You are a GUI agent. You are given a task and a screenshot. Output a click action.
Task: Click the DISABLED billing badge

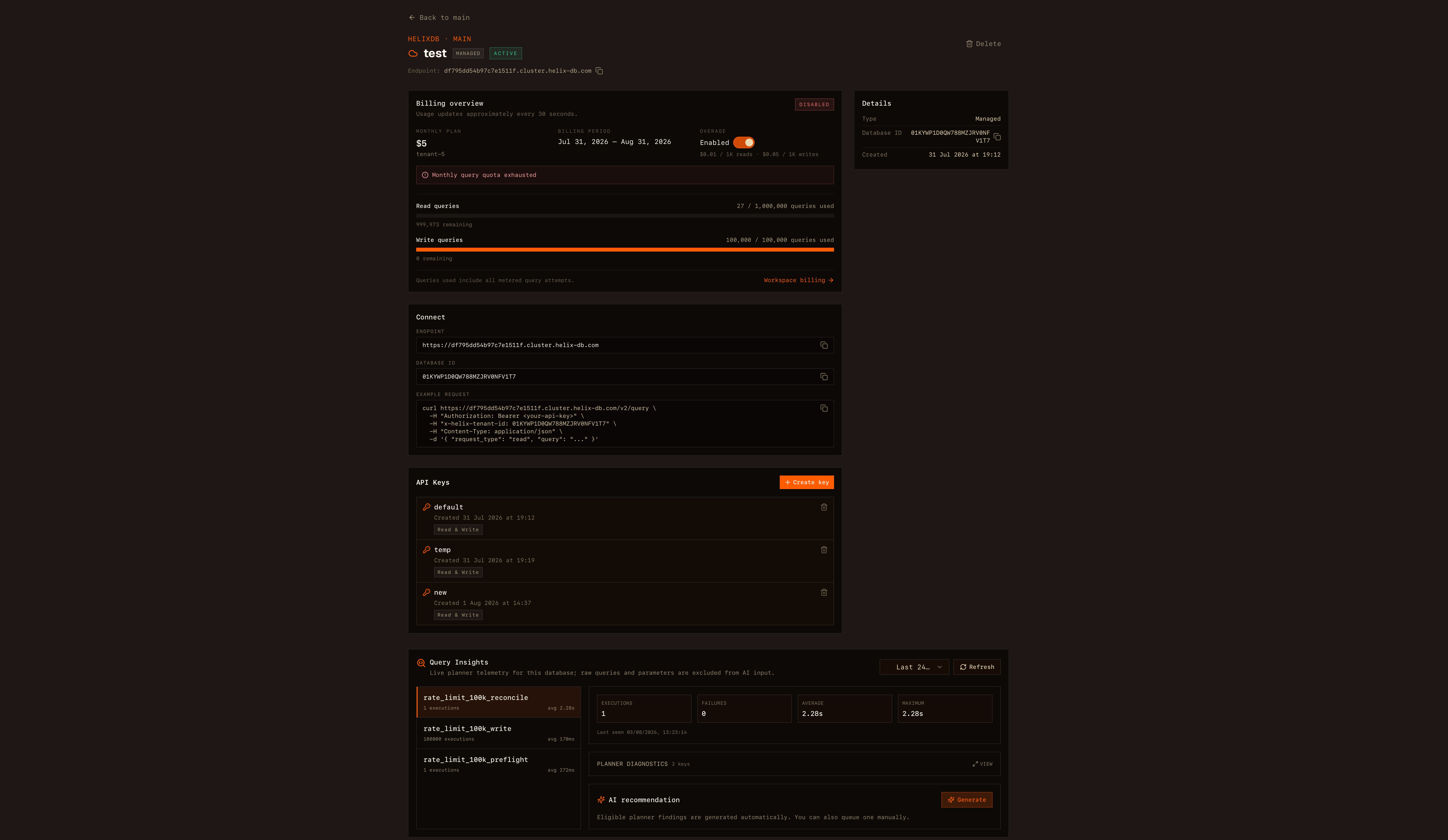tap(814, 104)
